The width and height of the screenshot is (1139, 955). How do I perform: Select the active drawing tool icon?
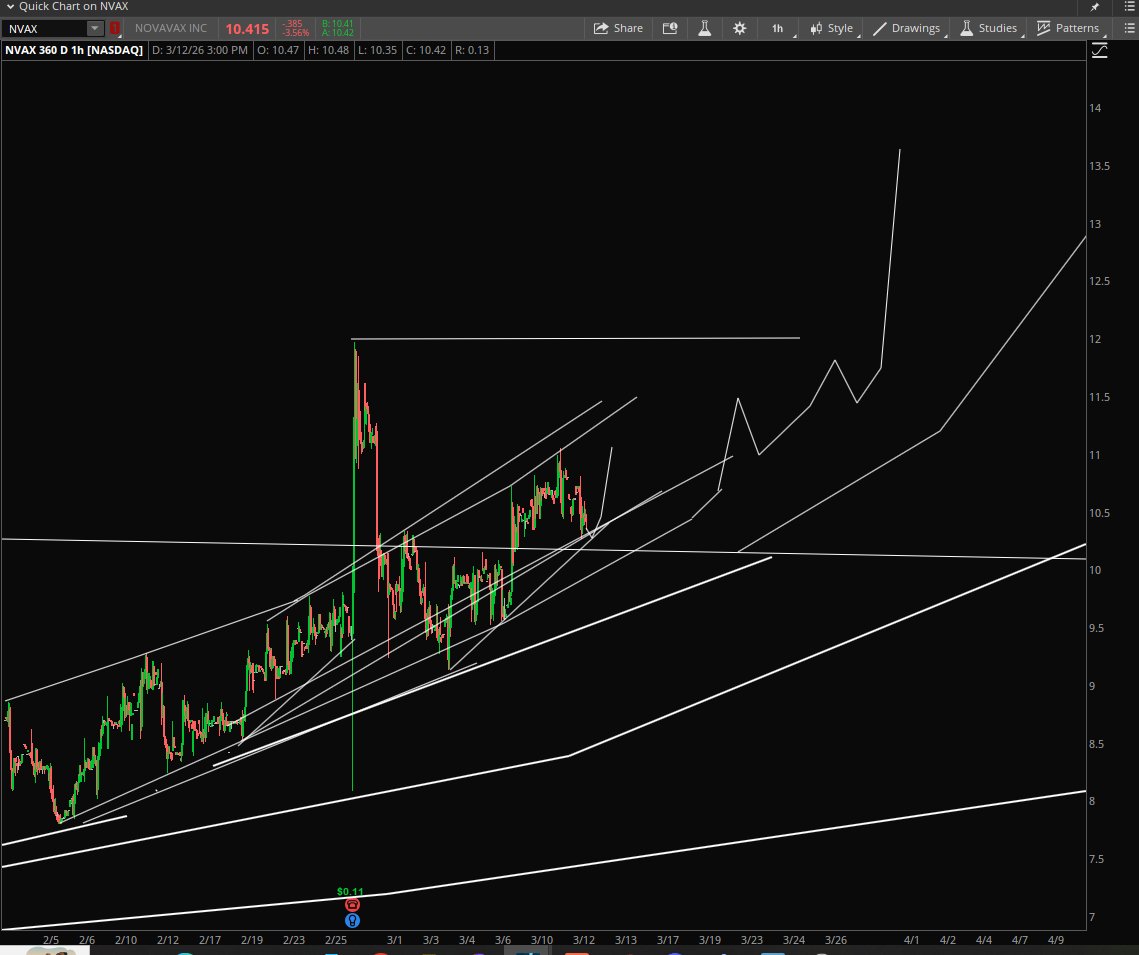[1100, 50]
